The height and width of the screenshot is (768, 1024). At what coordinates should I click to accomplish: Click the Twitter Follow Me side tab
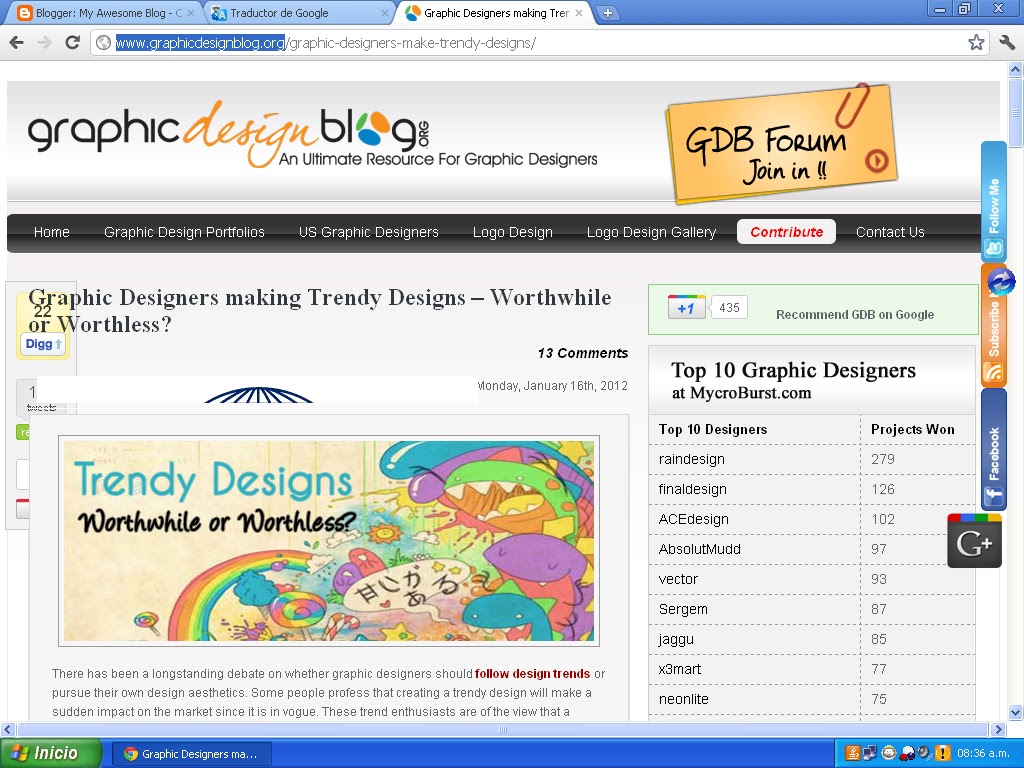tap(994, 201)
